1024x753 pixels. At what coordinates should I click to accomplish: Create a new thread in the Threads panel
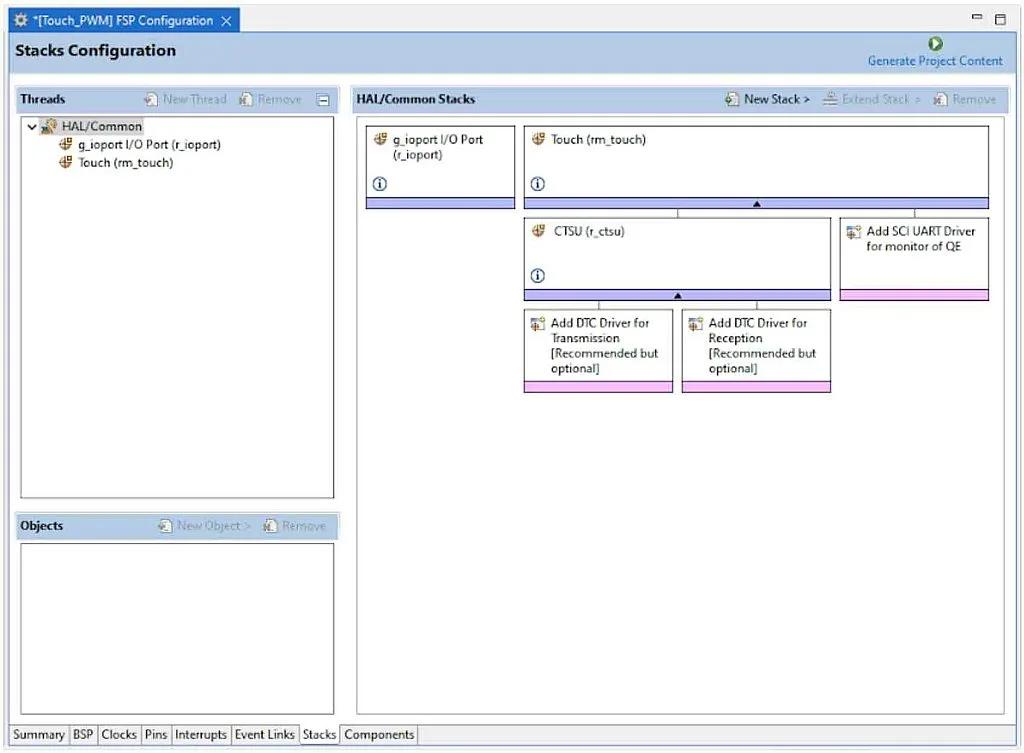coord(185,98)
